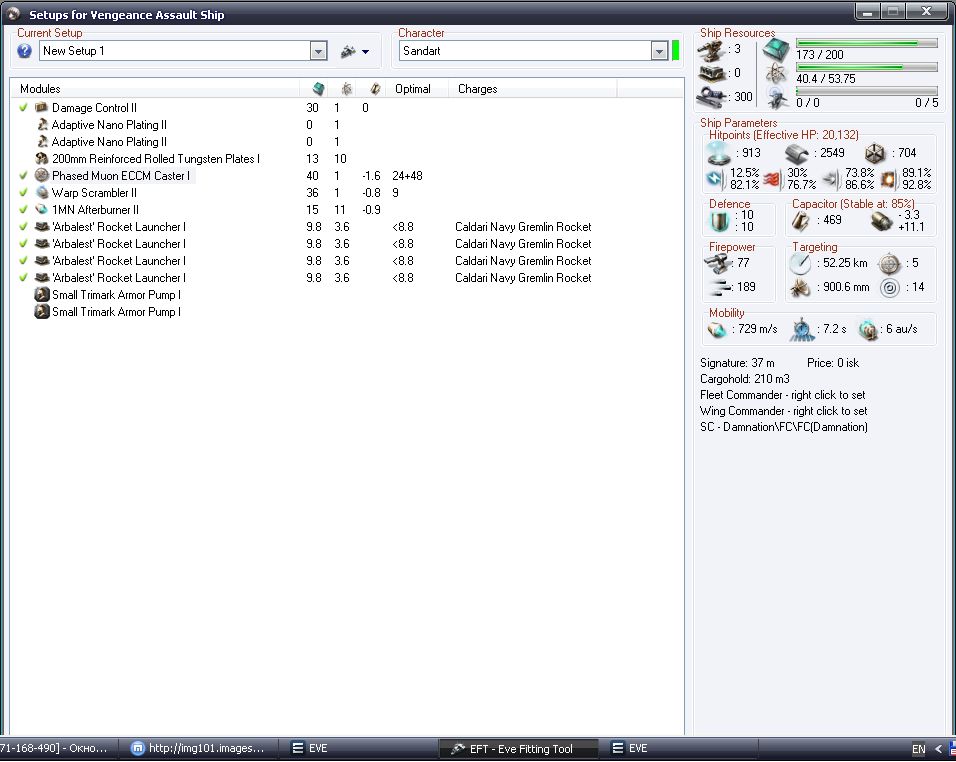The image size is (956, 762).
Task: Click the Warp Scrambler II module icon
Action: coord(41,193)
